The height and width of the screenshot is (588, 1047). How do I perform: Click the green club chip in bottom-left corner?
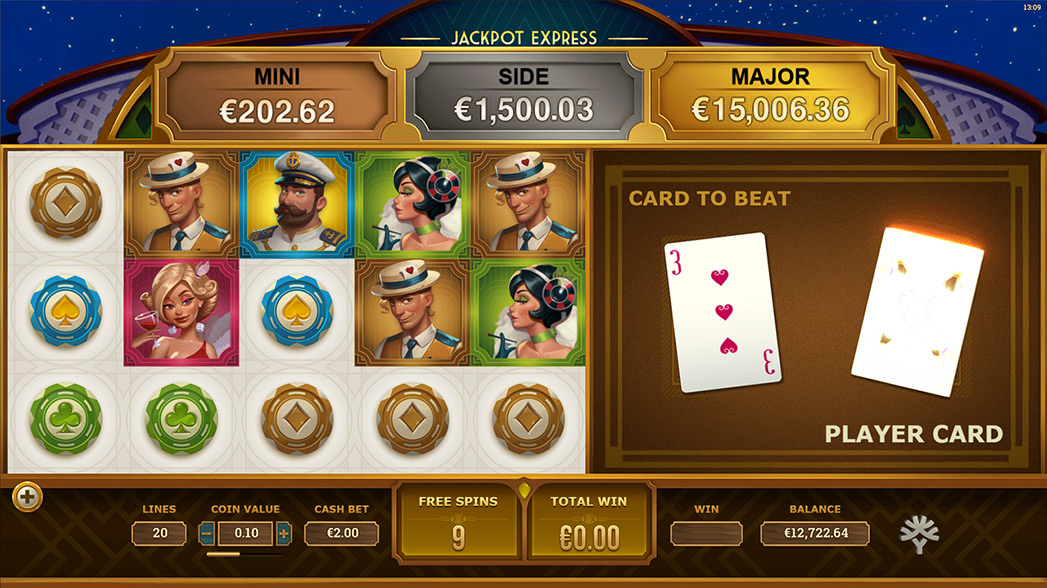[65, 419]
